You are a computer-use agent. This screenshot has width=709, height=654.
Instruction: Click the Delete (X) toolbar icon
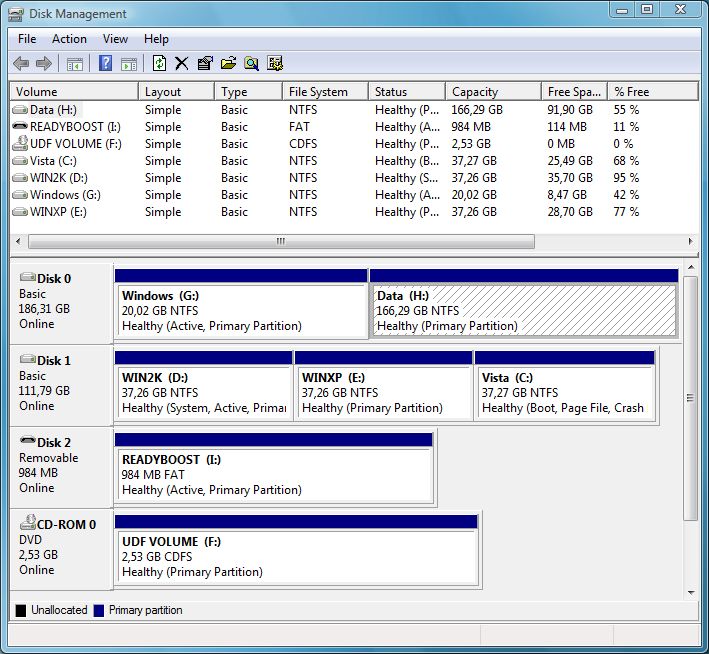[x=182, y=64]
